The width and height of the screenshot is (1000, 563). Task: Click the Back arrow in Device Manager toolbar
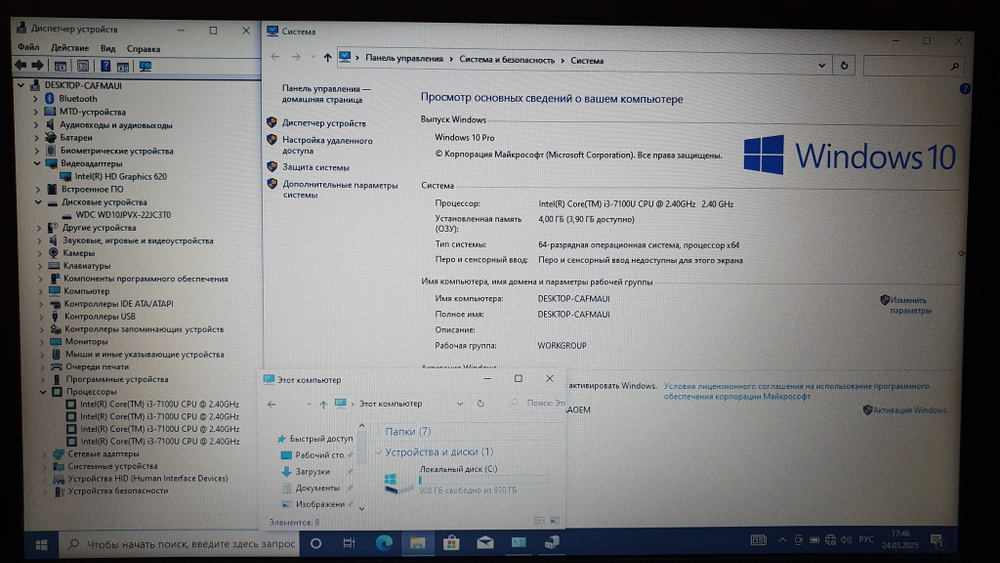click(x=20, y=65)
